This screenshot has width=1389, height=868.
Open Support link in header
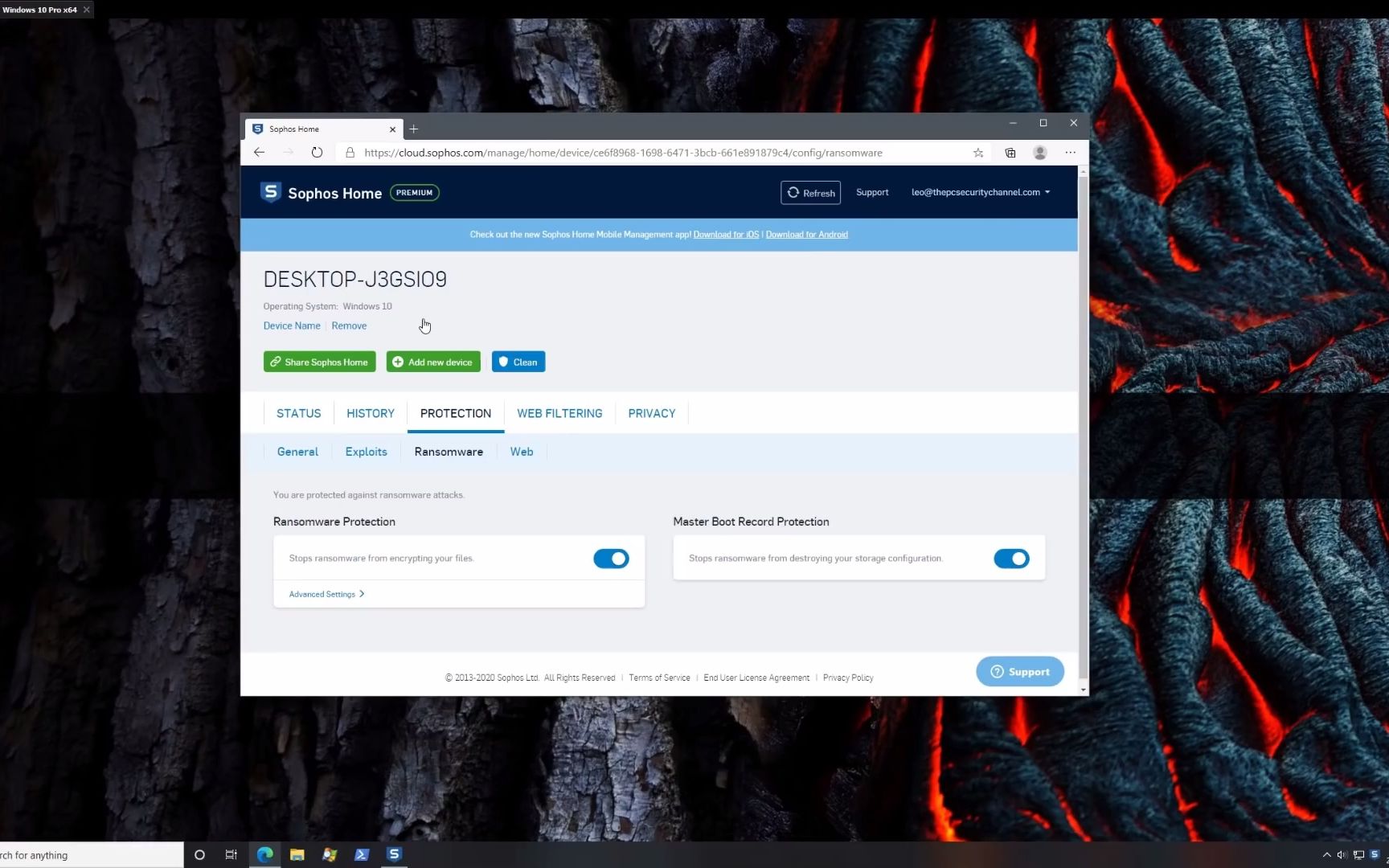(x=872, y=192)
